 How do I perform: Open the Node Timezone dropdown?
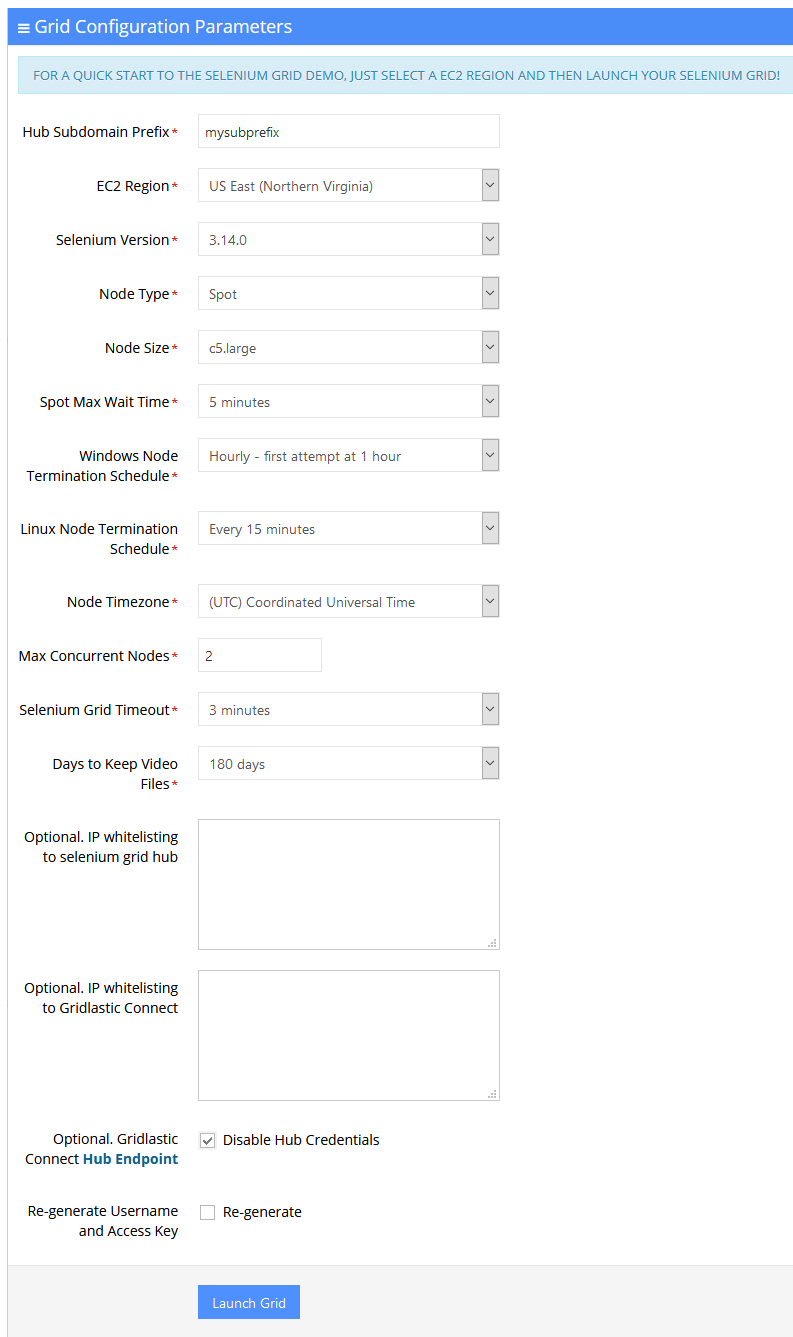(x=488, y=601)
